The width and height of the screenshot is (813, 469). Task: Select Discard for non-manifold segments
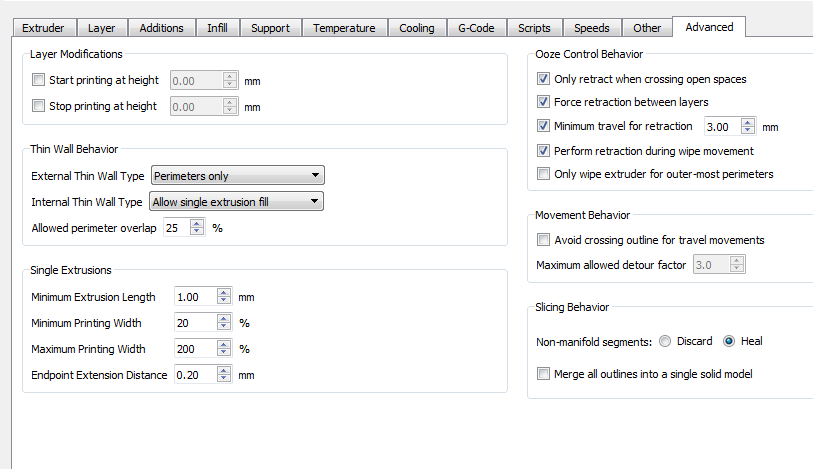coord(665,342)
